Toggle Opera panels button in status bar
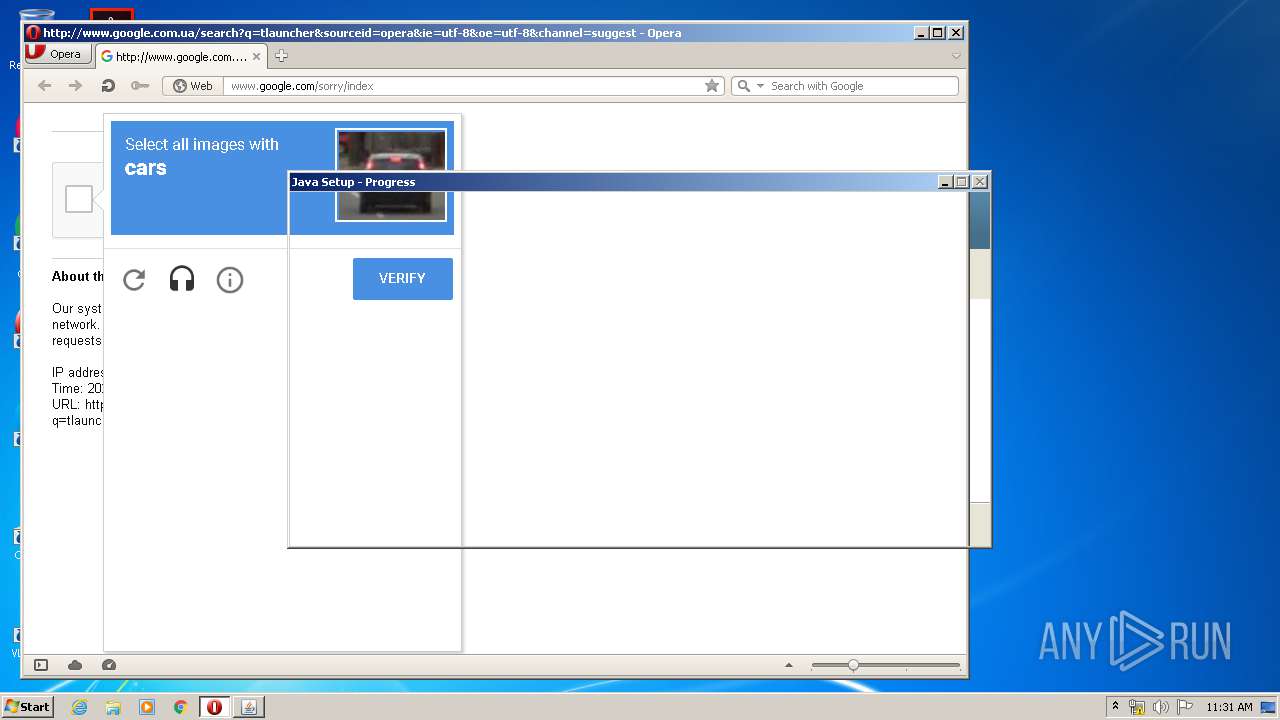The height and width of the screenshot is (720, 1280). tap(41, 665)
